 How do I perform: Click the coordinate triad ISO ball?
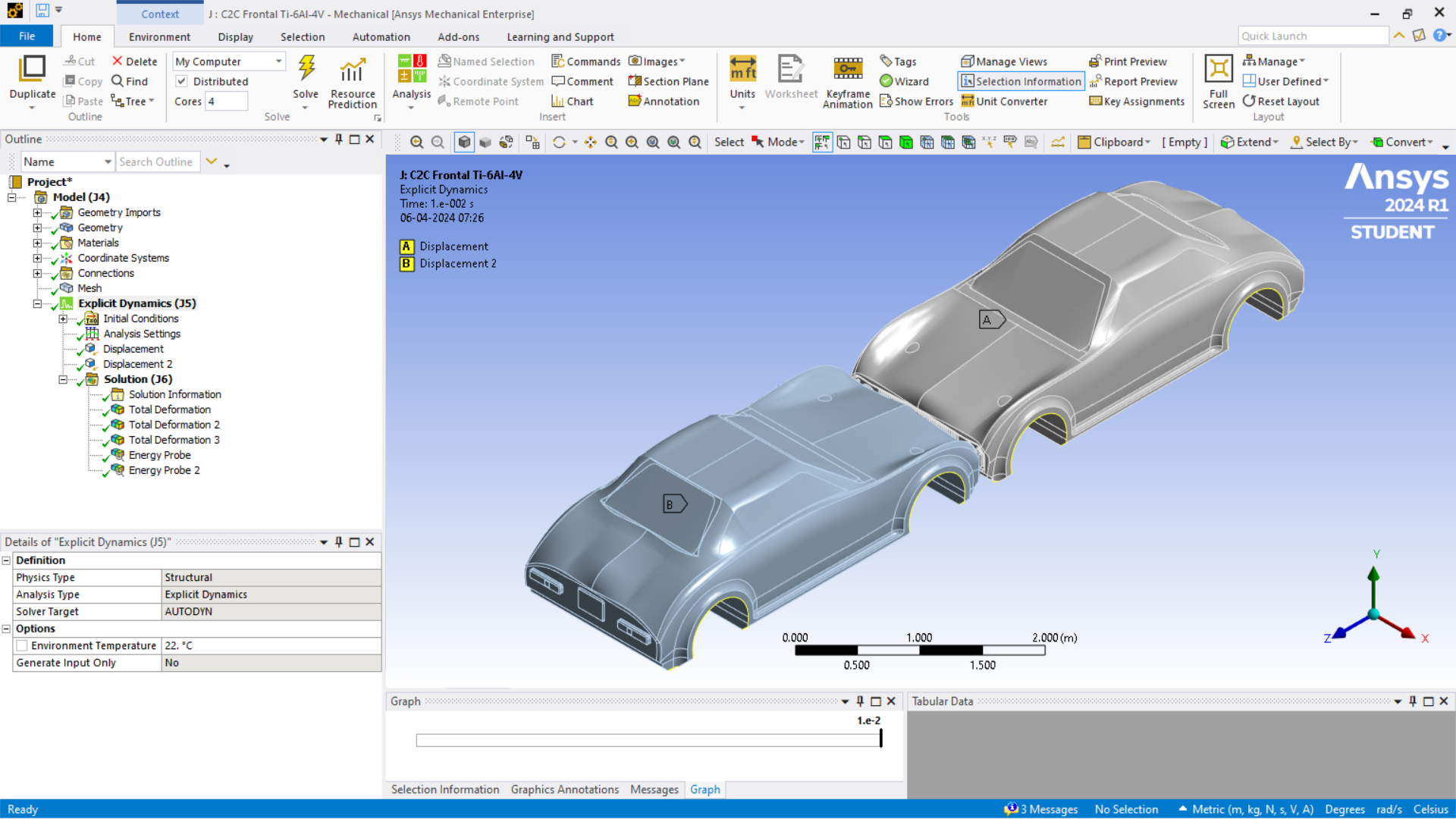(1373, 614)
